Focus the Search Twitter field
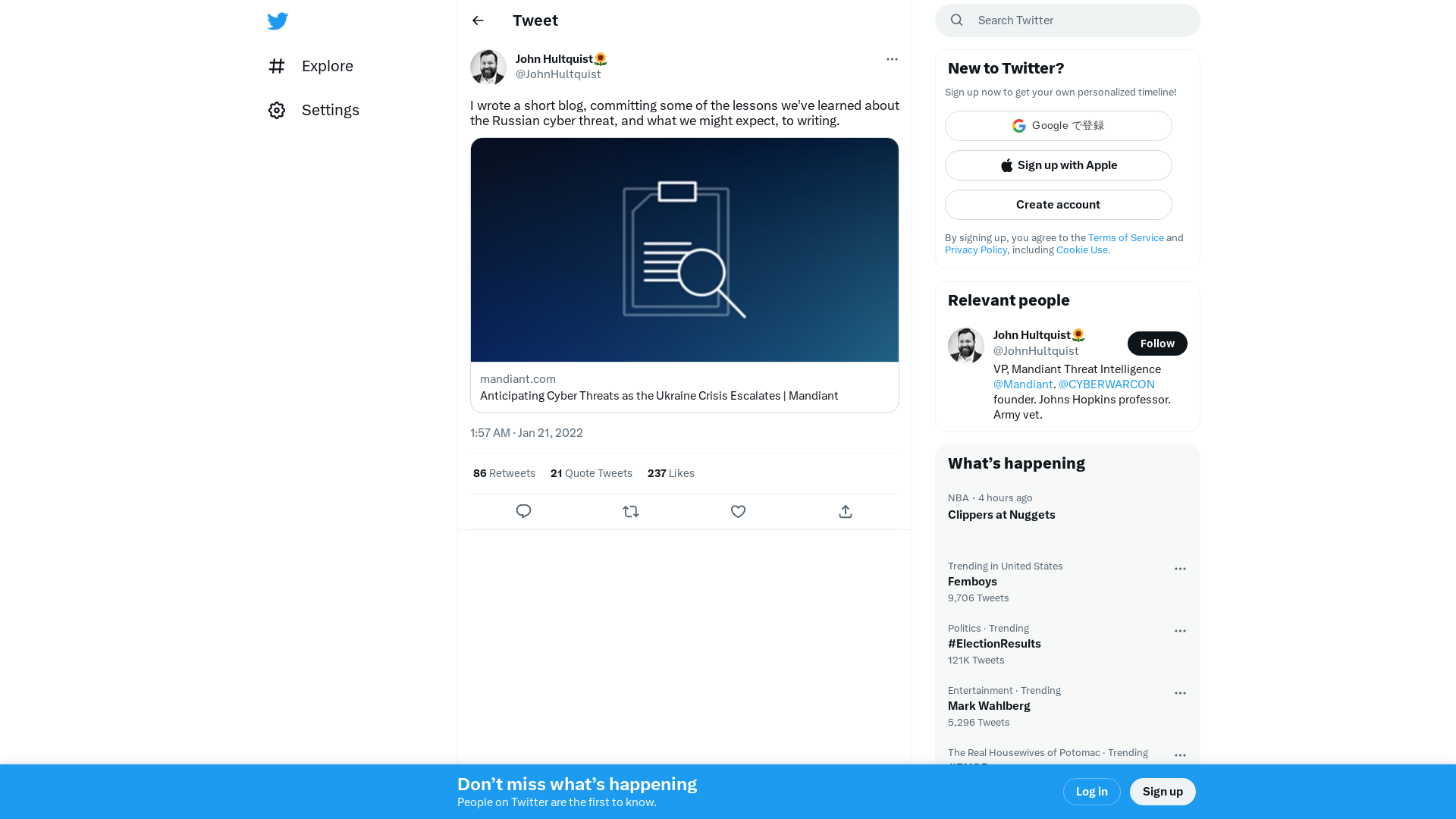Screen dimensions: 1456x819 pos(1068,20)
